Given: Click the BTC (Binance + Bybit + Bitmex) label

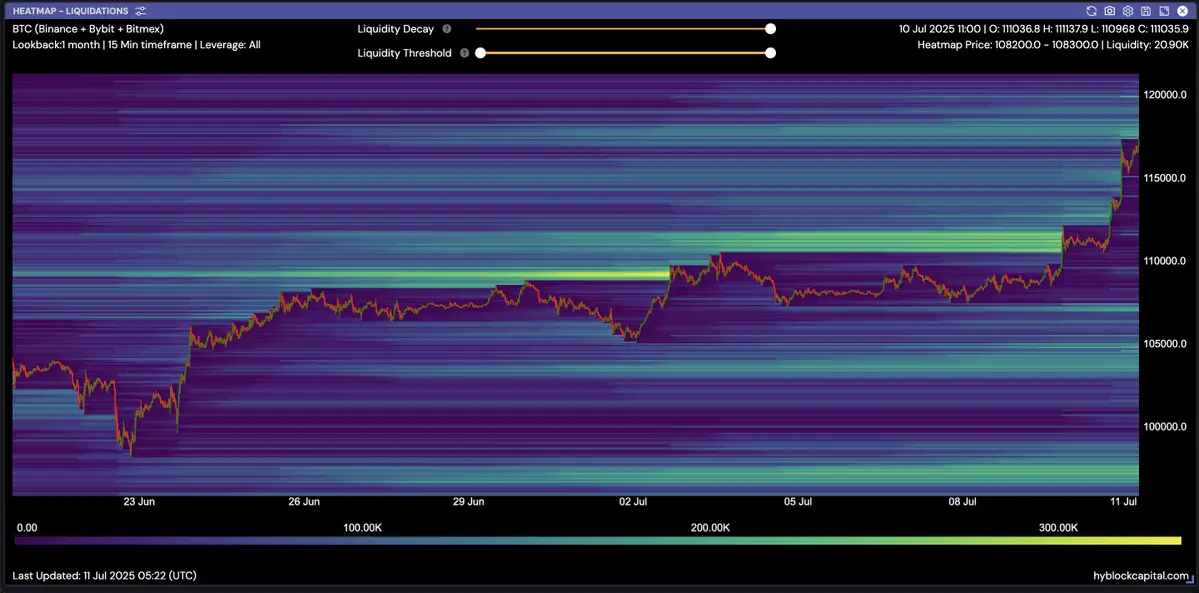Looking at the screenshot, I should click(89, 29).
